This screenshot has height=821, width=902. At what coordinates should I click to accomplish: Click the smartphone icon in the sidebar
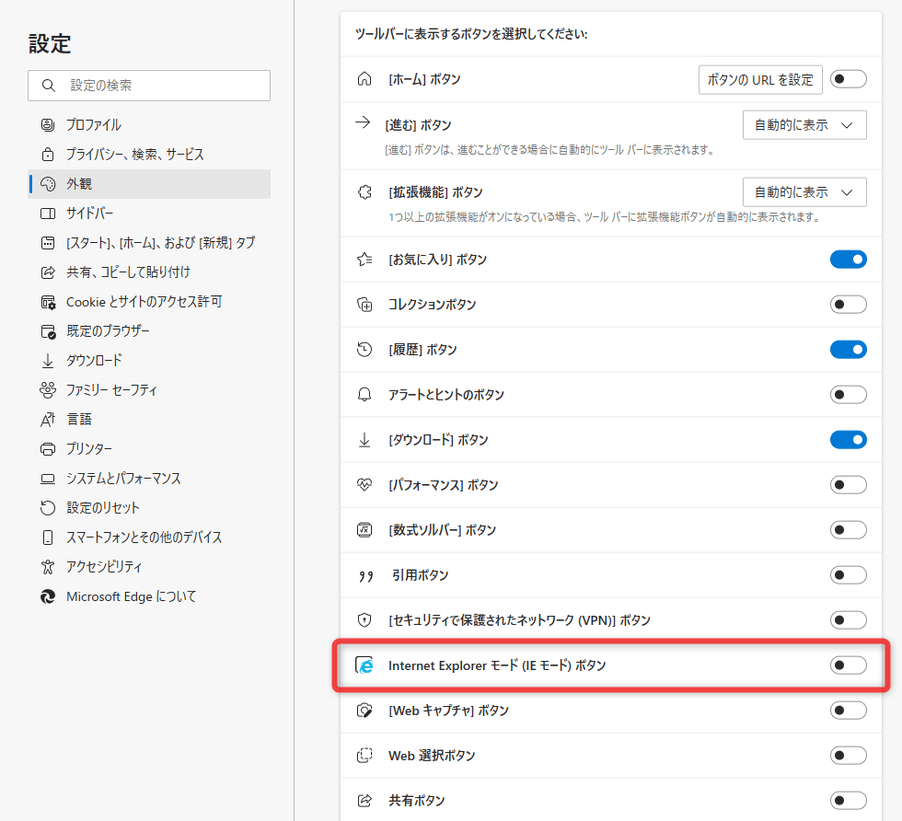[48, 537]
